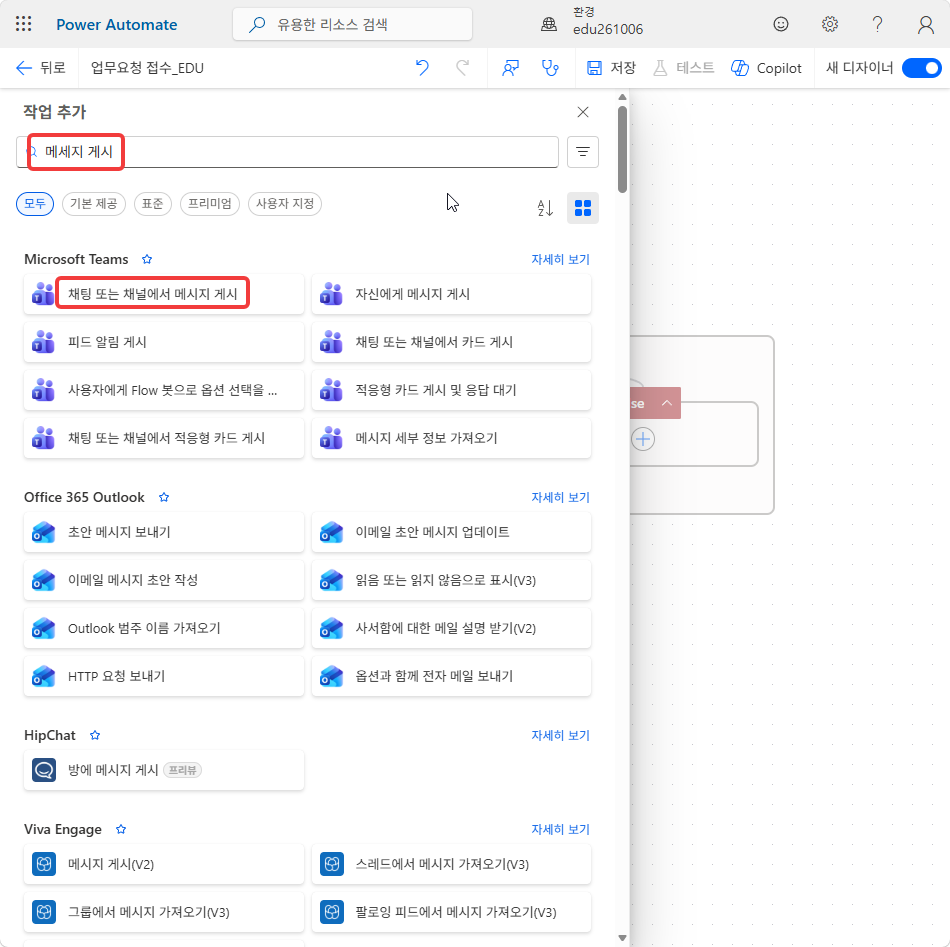The image size is (950, 947).
Task: Favorite the Microsoft Teams connector star
Action: [147, 259]
